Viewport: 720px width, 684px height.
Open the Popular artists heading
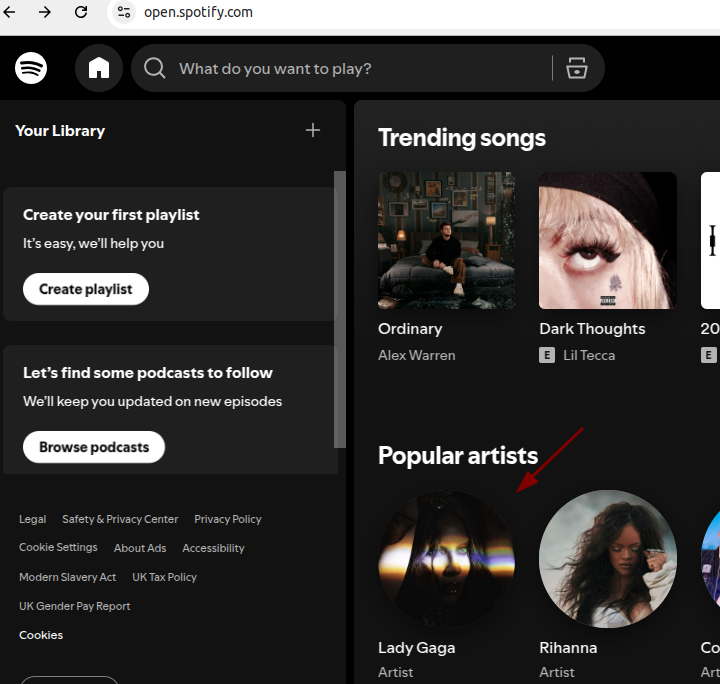(458, 456)
